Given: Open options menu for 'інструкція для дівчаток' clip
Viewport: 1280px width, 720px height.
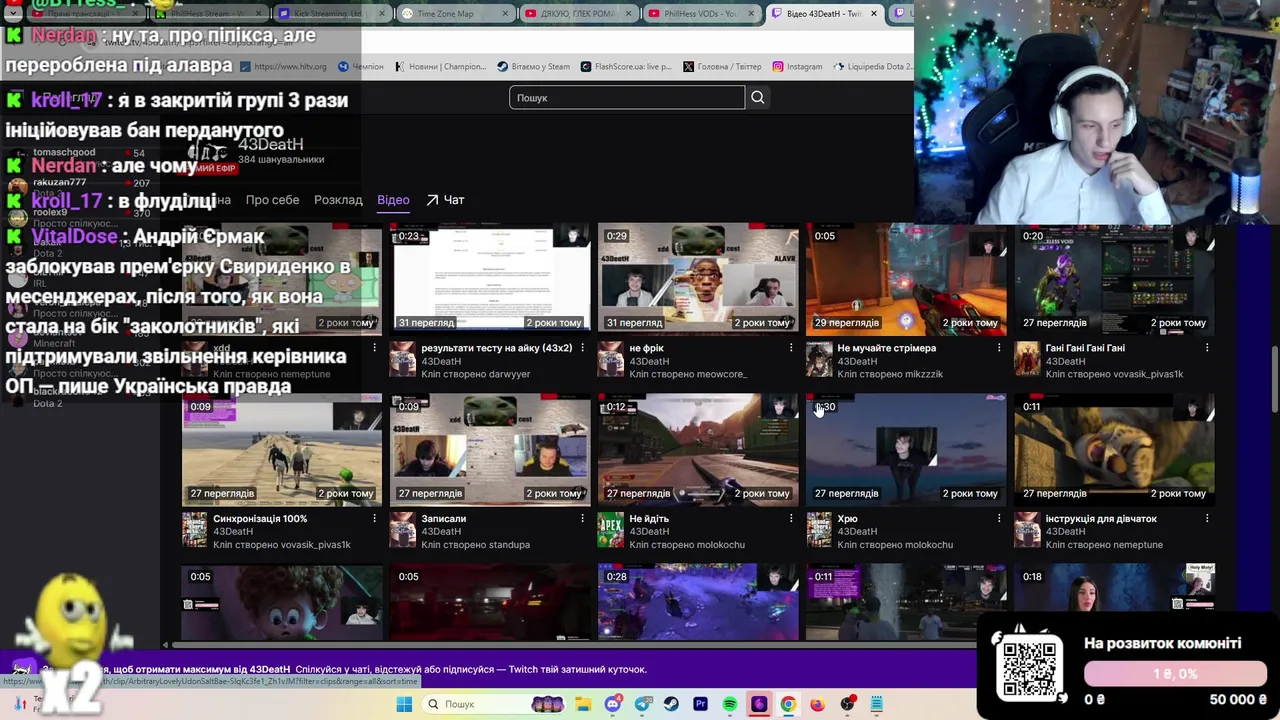Looking at the screenshot, I should click(1207, 519).
